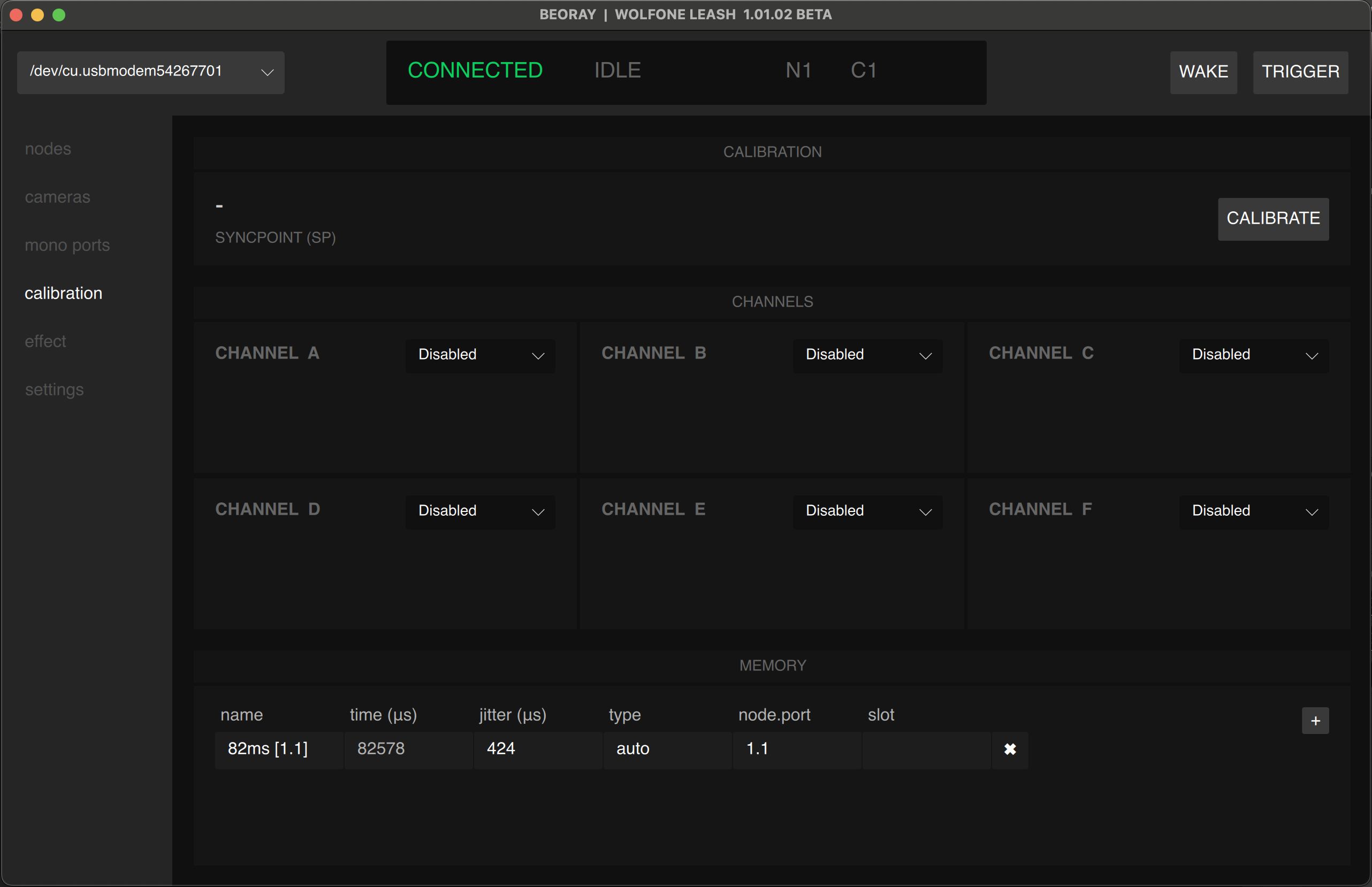Select the calibration section
Image resolution: width=1372 pixels, height=887 pixels.
click(63, 293)
